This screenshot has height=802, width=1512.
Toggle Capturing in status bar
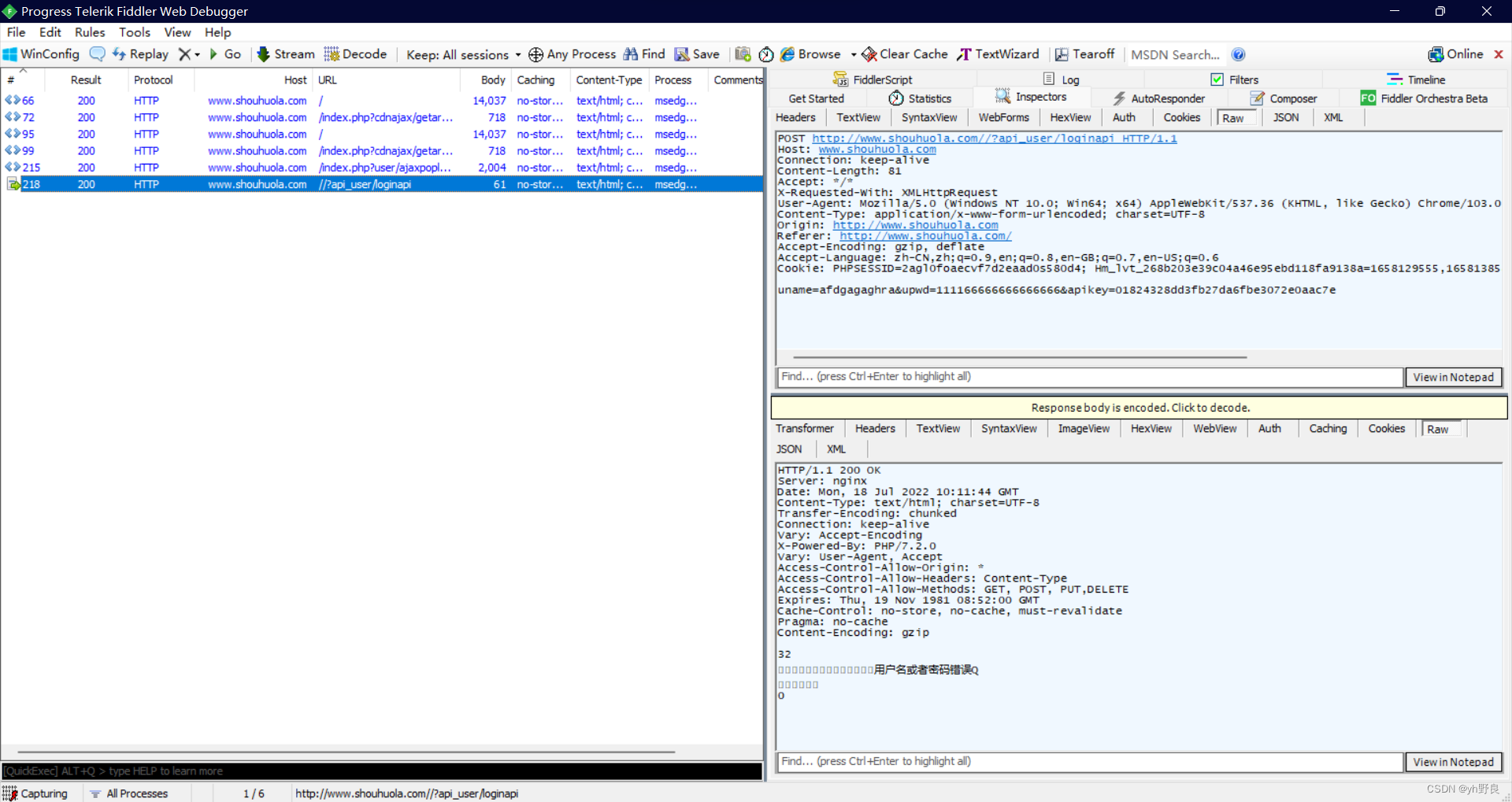tap(36, 793)
